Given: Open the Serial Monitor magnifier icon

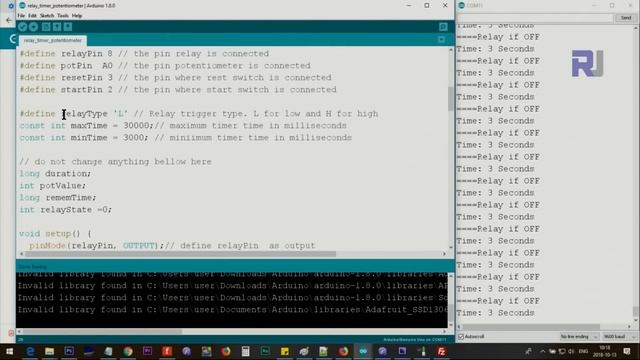Looking at the screenshot, I should (443, 27).
